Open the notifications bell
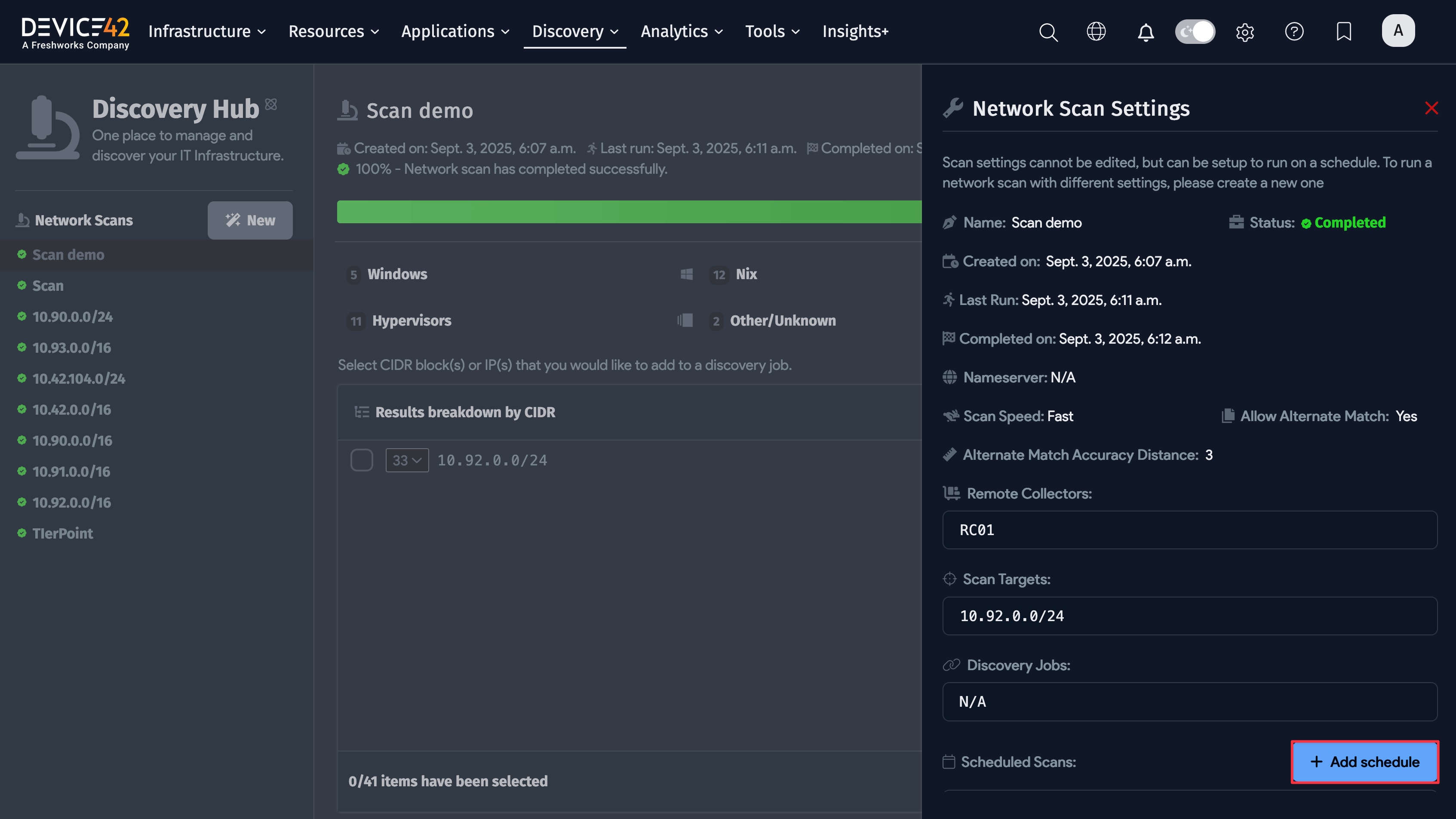This screenshot has width=1456, height=819. click(x=1145, y=32)
